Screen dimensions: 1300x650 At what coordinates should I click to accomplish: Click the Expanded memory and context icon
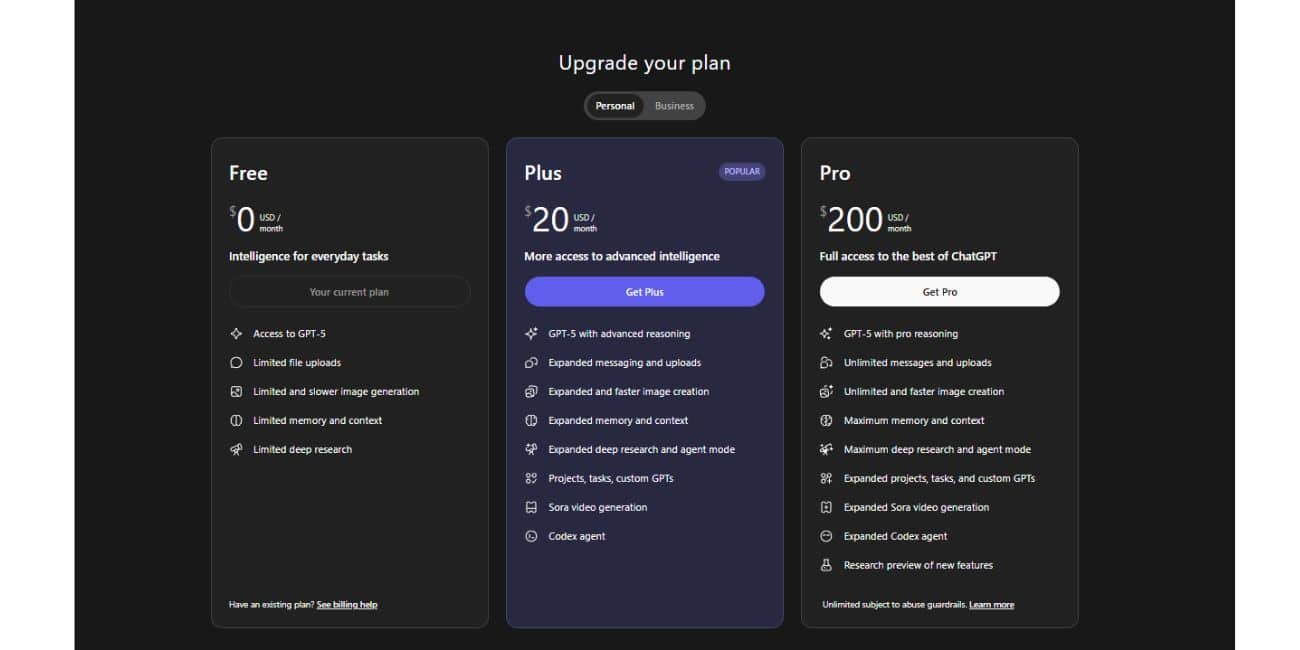[x=531, y=421]
